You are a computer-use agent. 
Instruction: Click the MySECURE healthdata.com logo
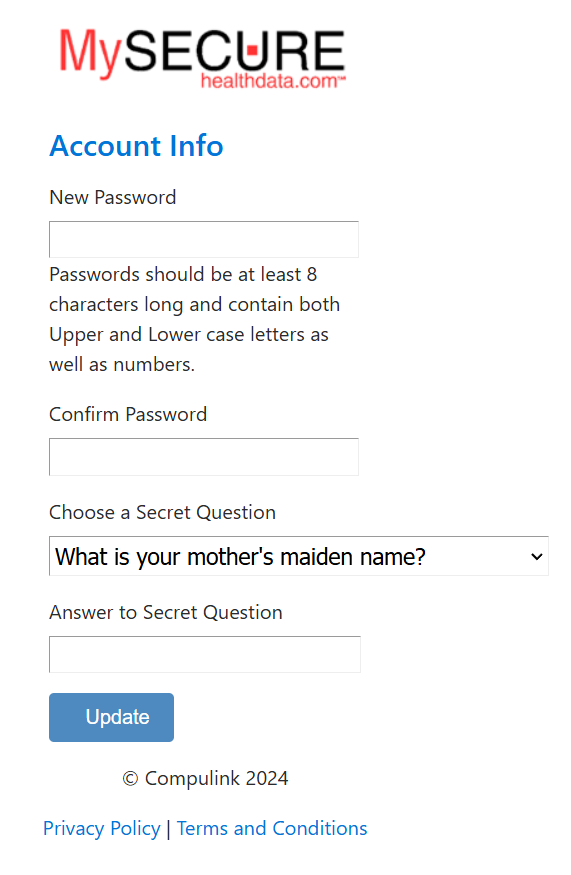point(202,57)
